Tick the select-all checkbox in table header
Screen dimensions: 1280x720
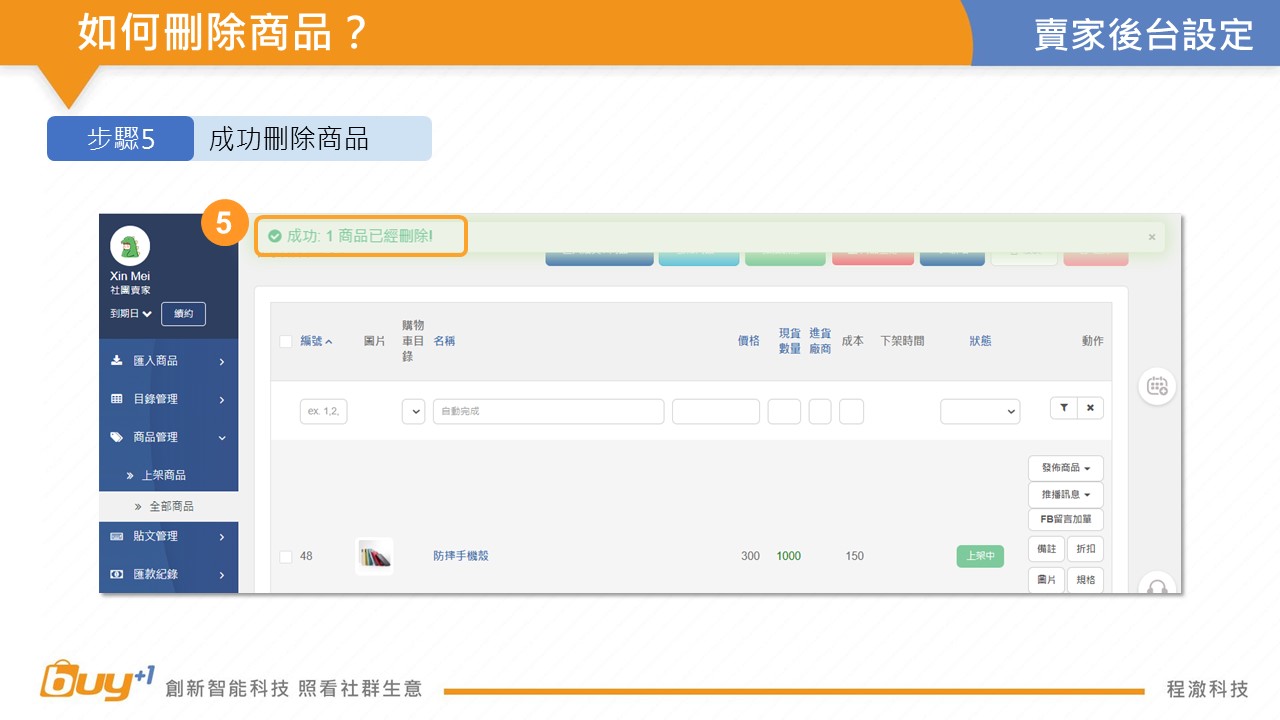coord(286,341)
